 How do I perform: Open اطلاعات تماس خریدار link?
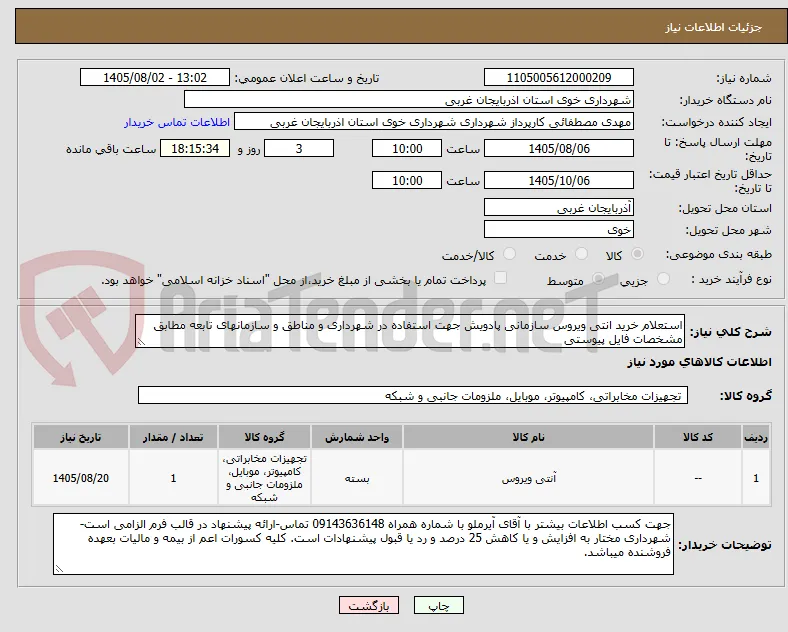tap(177, 122)
